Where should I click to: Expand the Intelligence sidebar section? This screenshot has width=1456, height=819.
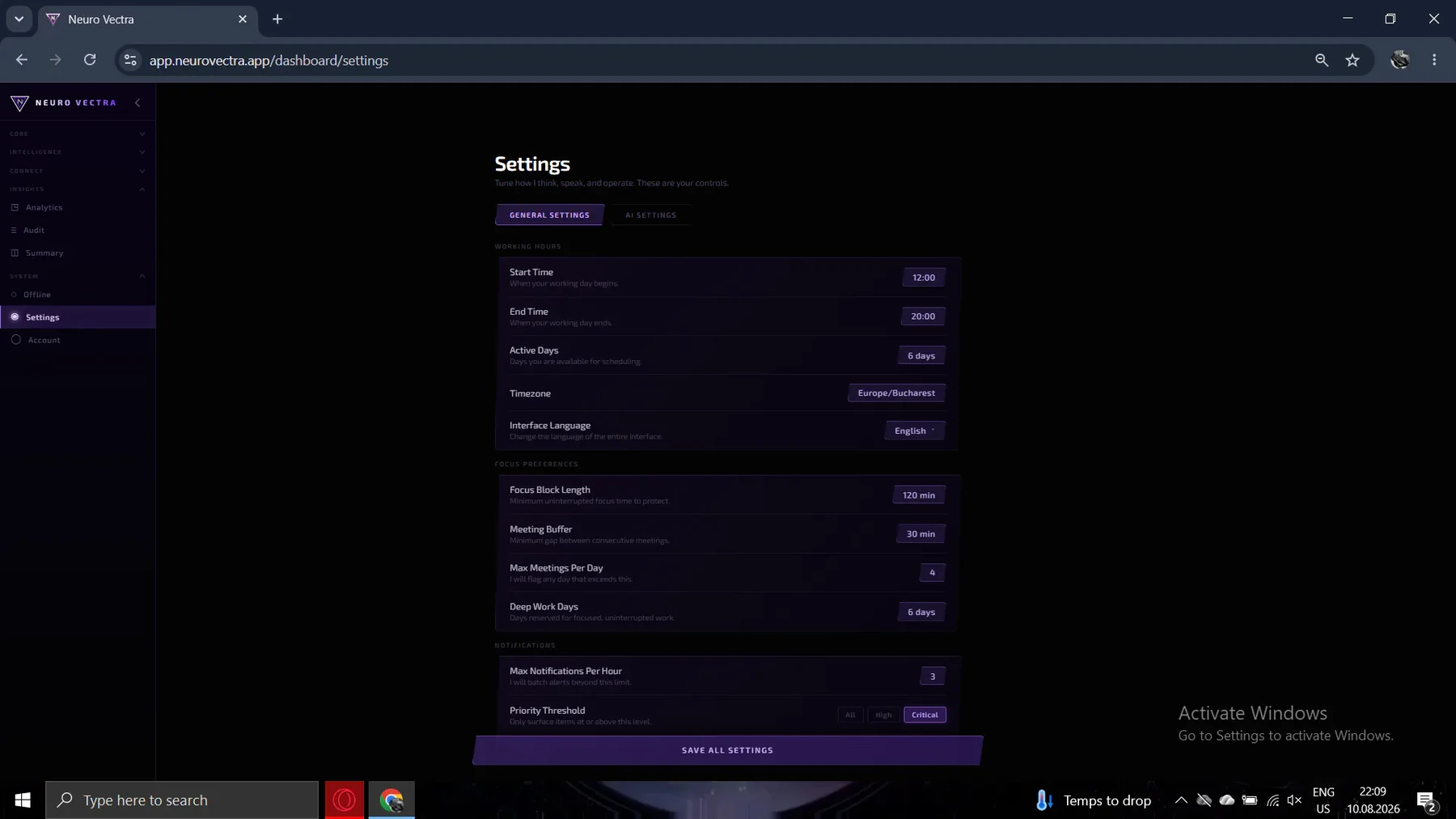click(78, 152)
